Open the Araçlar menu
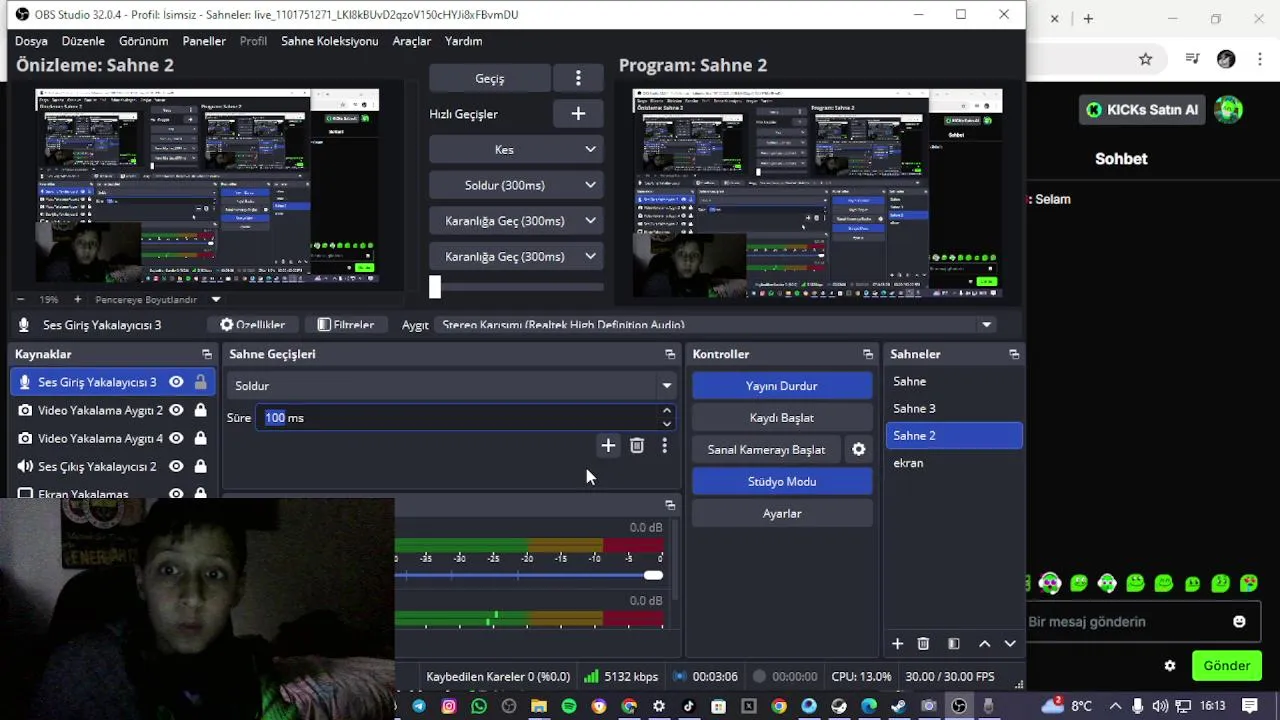Screen dimensions: 1280x720 click(412, 41)
